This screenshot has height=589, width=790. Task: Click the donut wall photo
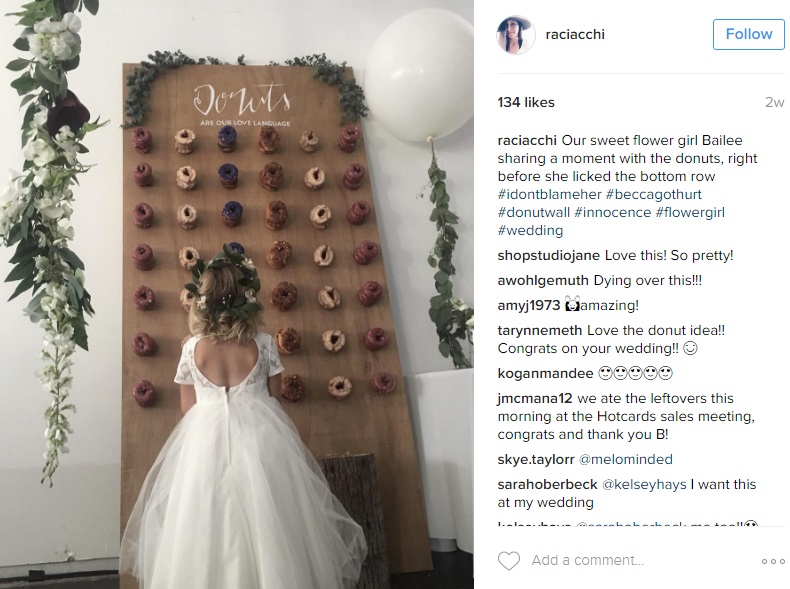click(237, 294)
